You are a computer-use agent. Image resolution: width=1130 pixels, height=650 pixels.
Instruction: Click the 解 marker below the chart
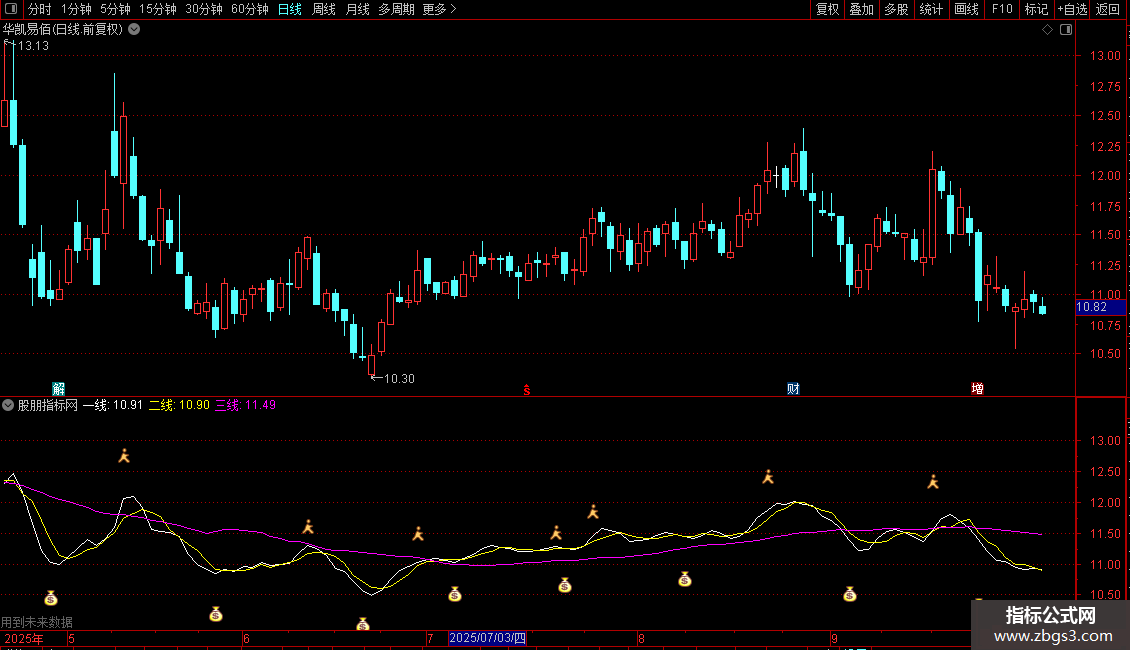point(58,389)
